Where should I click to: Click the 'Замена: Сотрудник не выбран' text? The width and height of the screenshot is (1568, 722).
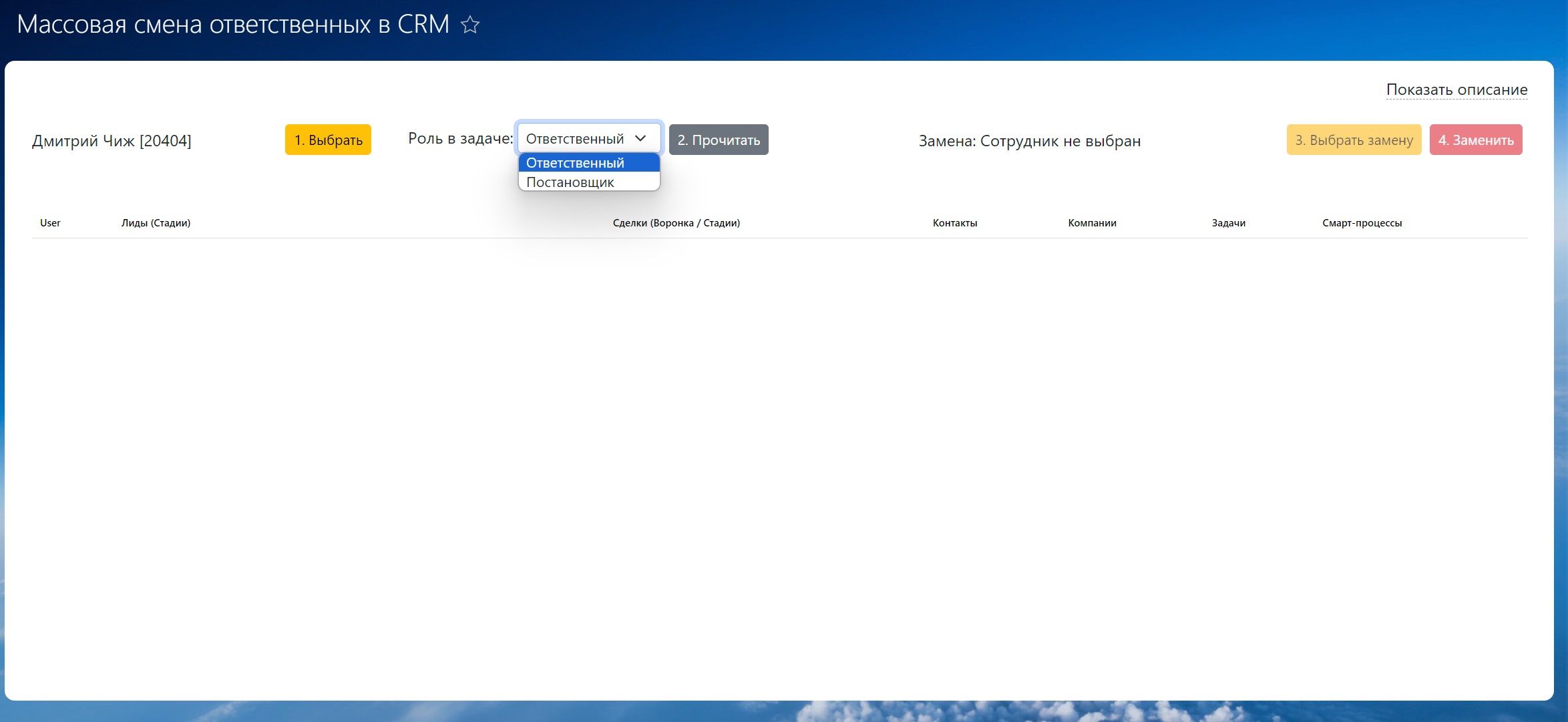[x=1029, y=141]
